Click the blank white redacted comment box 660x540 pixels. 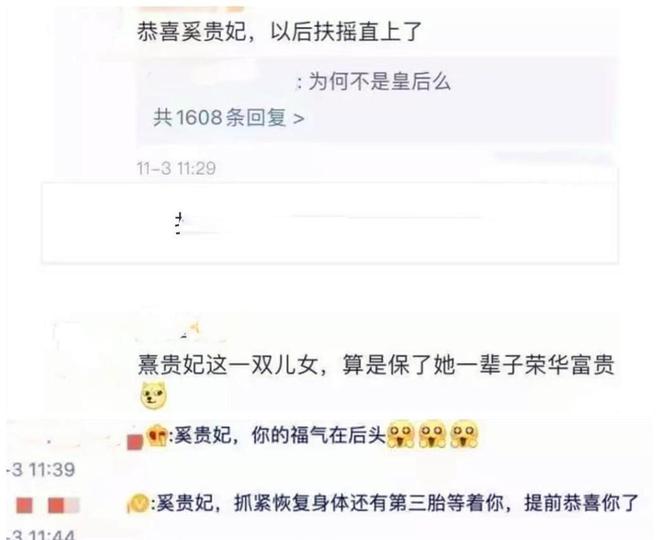coord(330,222)
